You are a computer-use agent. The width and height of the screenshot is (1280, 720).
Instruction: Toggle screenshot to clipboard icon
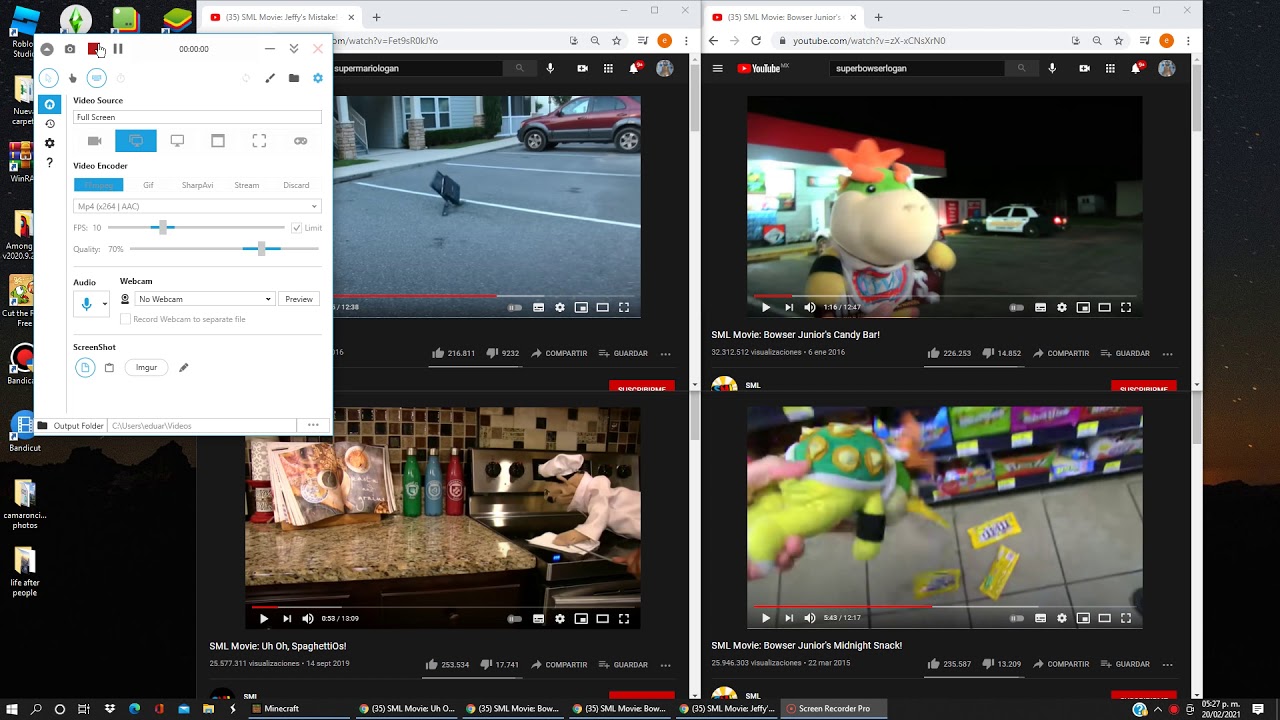[109, 368]
